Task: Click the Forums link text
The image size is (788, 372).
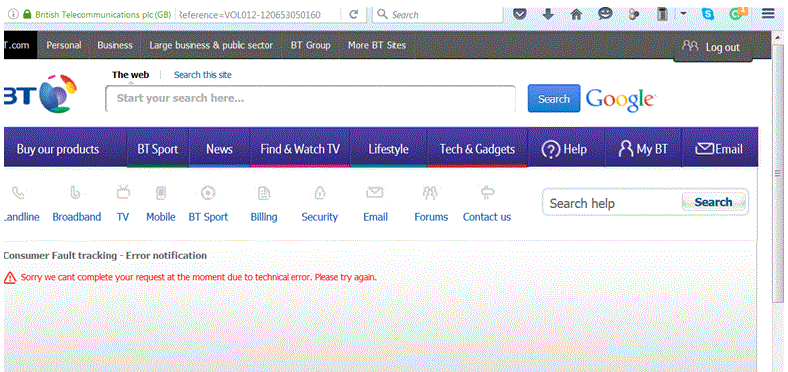Action: tap(431, 217)
